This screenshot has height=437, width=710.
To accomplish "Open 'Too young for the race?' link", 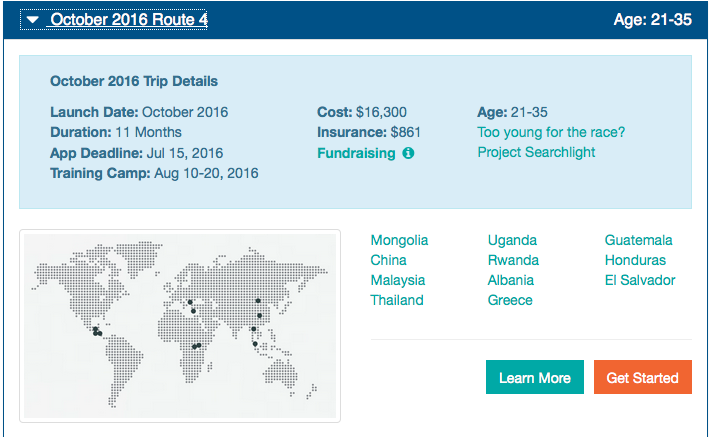I will [551, 132].
